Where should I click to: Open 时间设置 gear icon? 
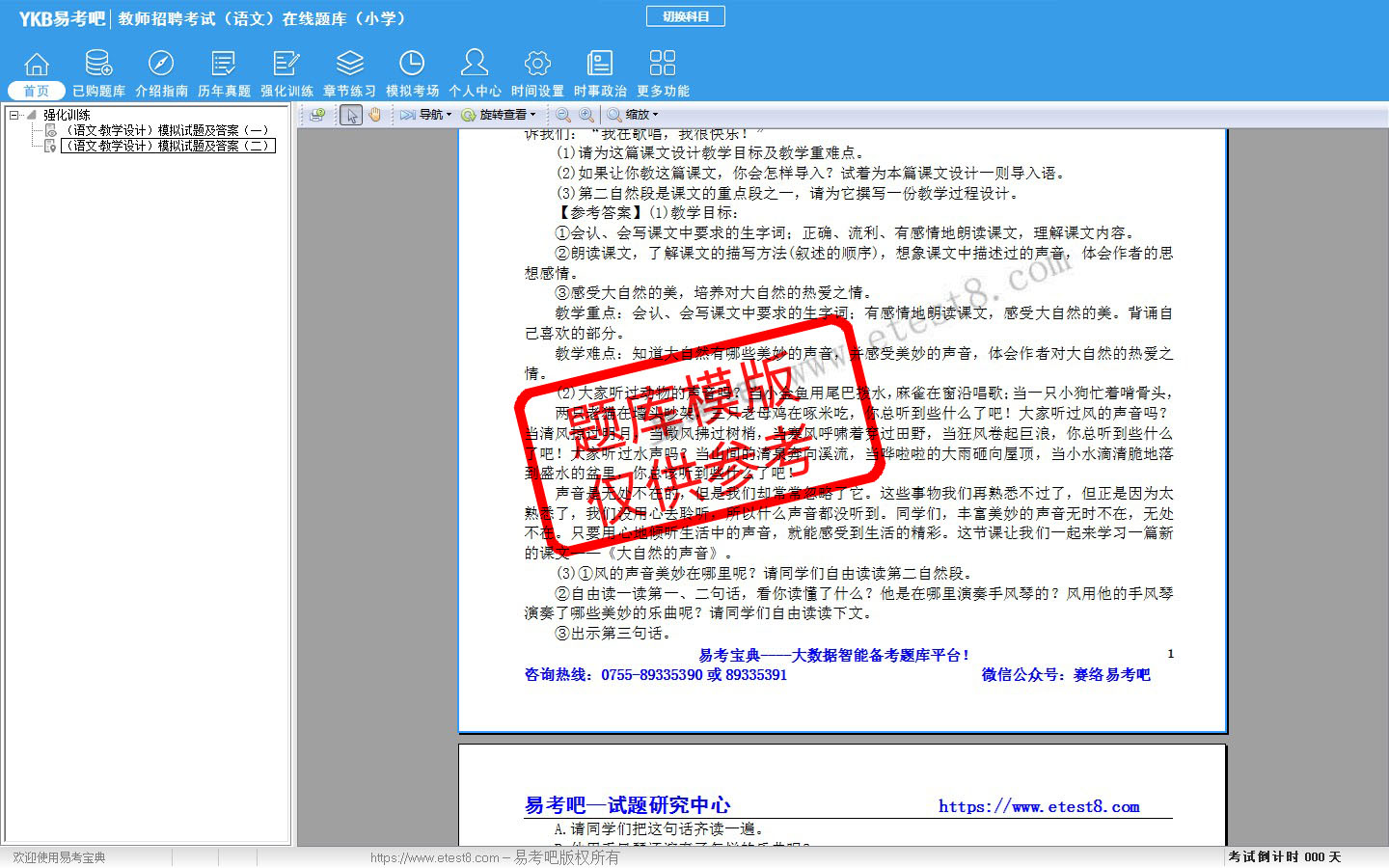coord(537,65)
